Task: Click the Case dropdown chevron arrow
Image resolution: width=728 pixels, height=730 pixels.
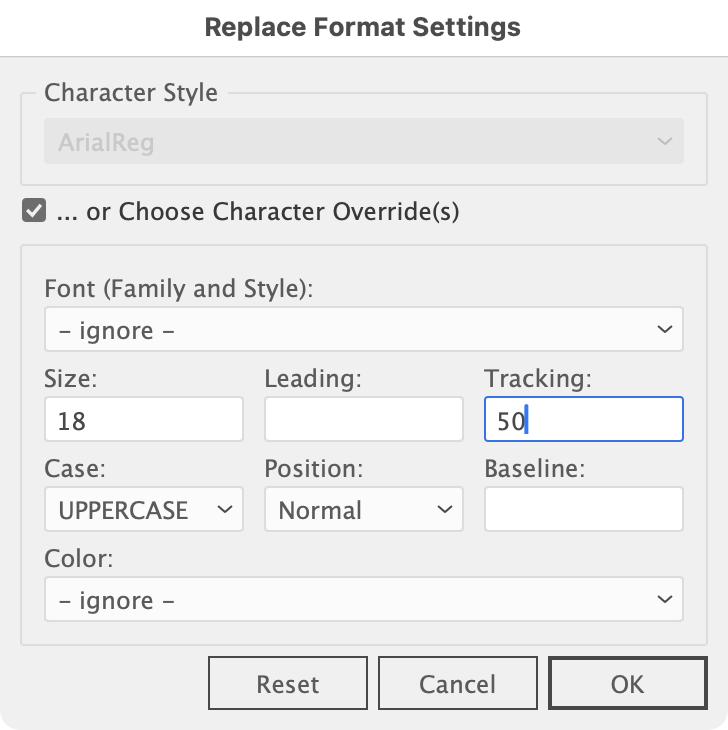Action: pyautogui.click(x=224, y=510)
